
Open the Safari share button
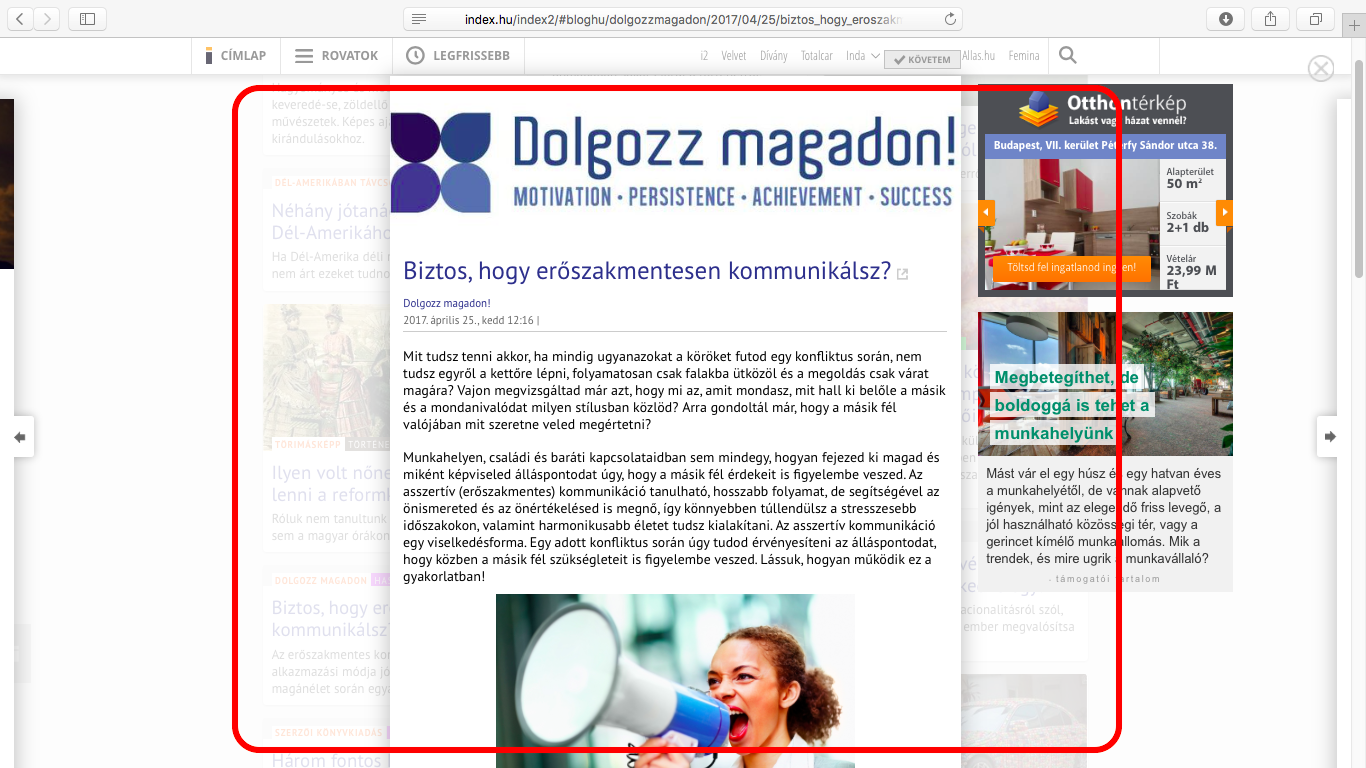1271,18
